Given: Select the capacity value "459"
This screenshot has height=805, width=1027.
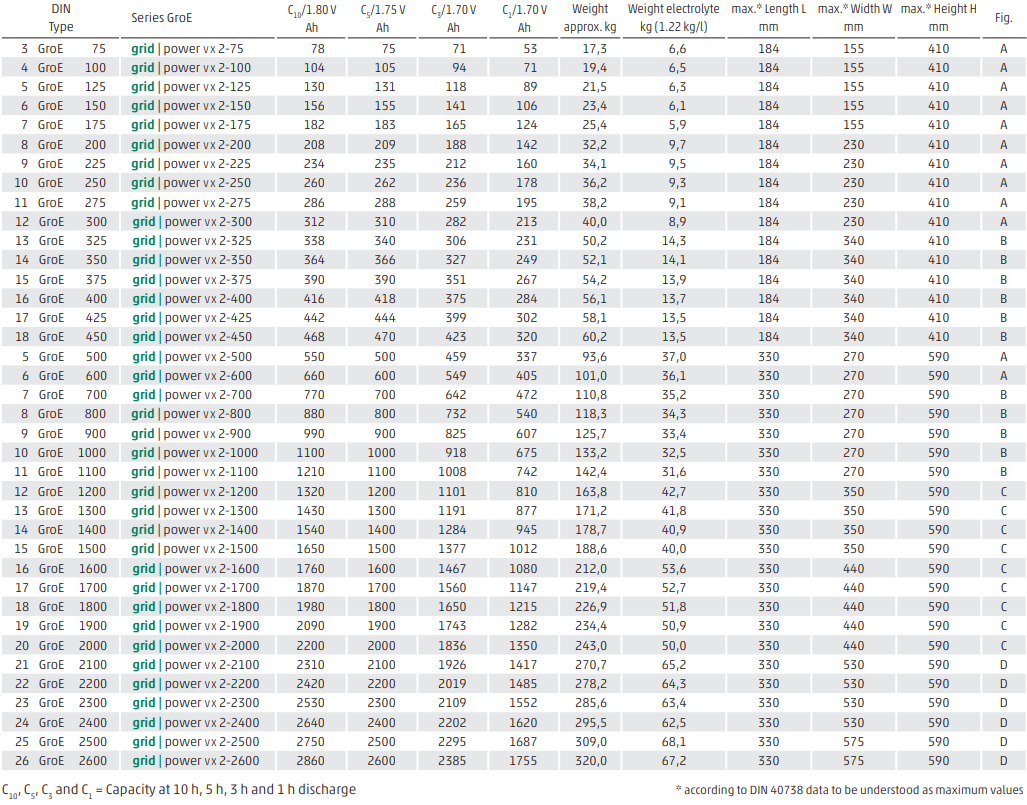Looking at the screenshot, I should click(x=455, y=357).
